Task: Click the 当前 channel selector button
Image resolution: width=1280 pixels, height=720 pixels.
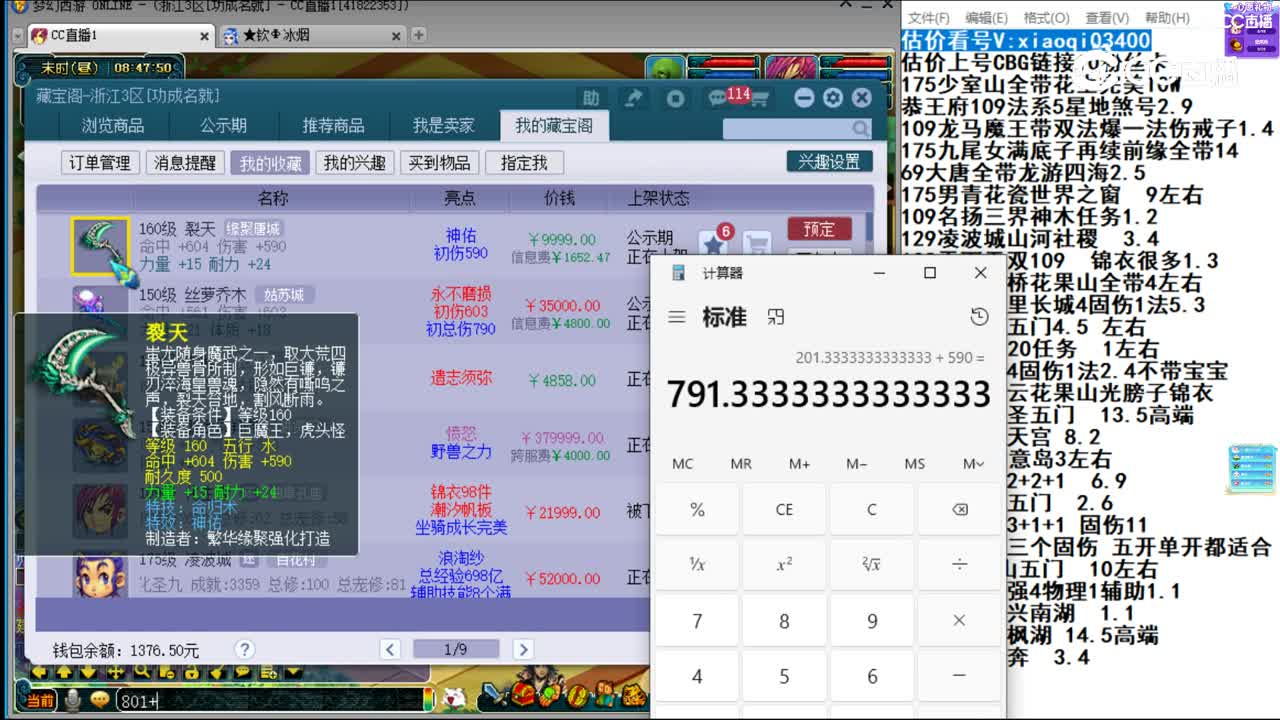Action: (40, 701)
